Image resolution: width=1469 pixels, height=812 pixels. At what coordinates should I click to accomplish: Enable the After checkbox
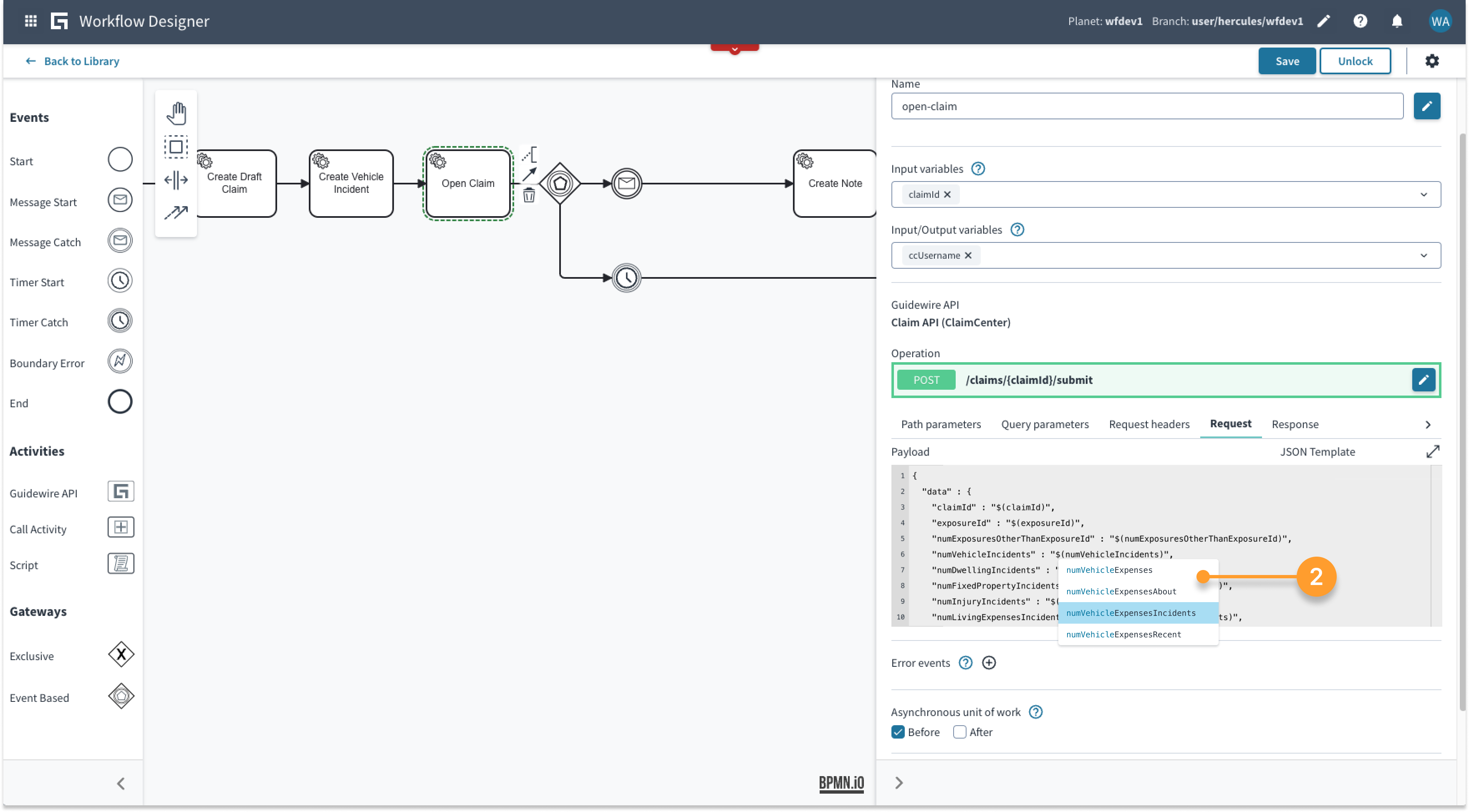click(960, 732)
